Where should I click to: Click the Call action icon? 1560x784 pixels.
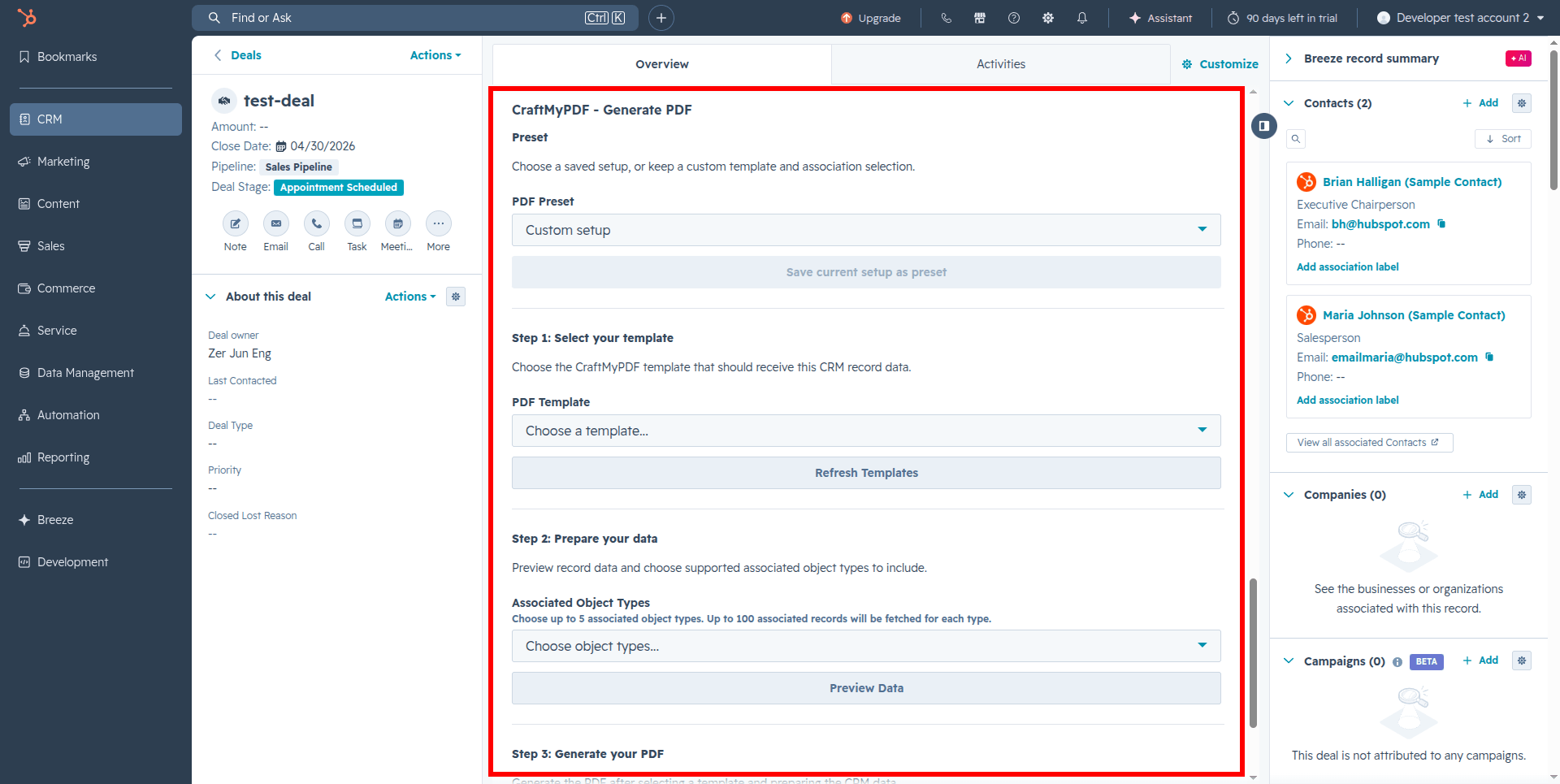pyautogui.click(x=317, y=223)
